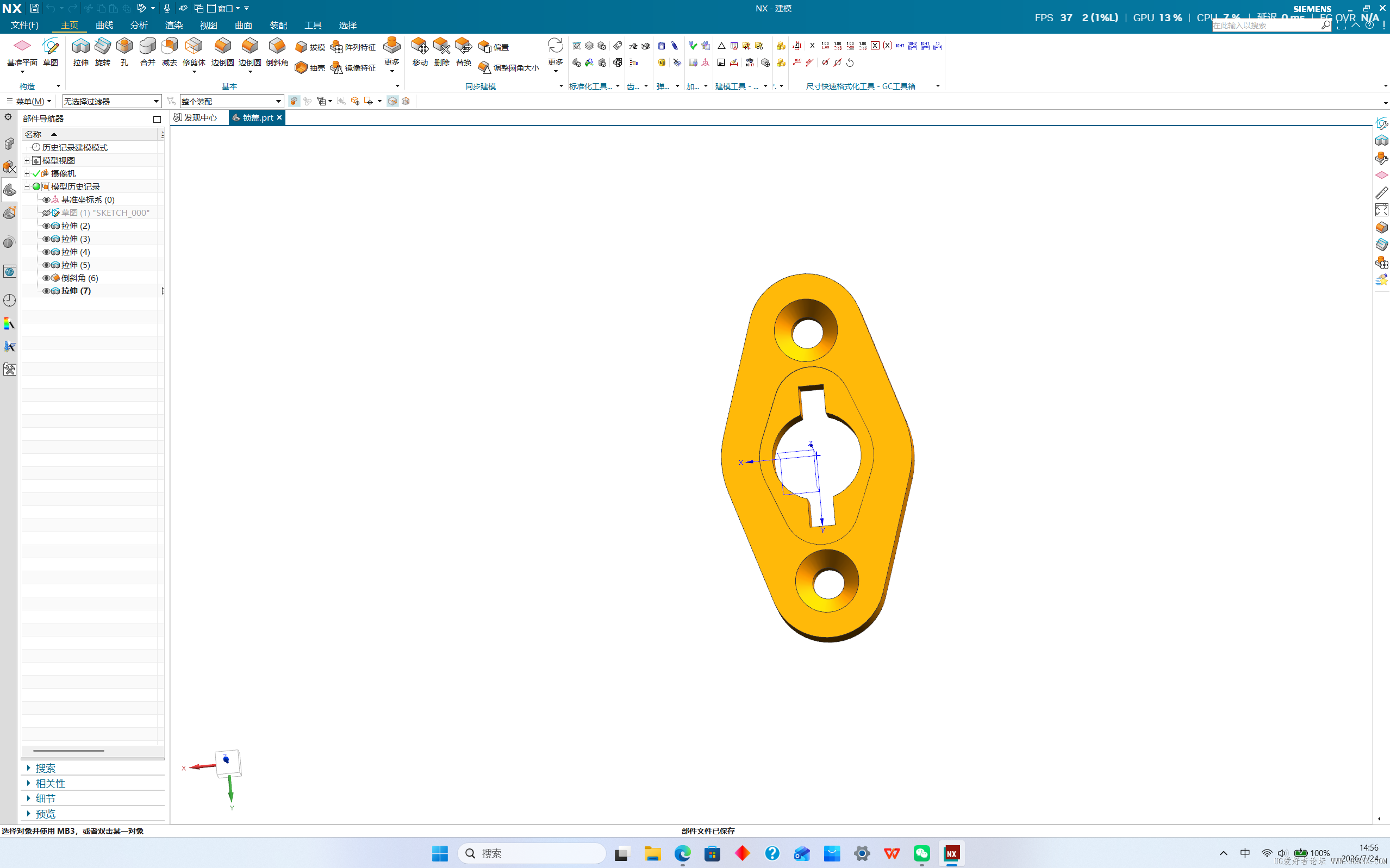Switch to the 渲染 ribbon tab
The image size is (1390, 868).
point(174,25)
